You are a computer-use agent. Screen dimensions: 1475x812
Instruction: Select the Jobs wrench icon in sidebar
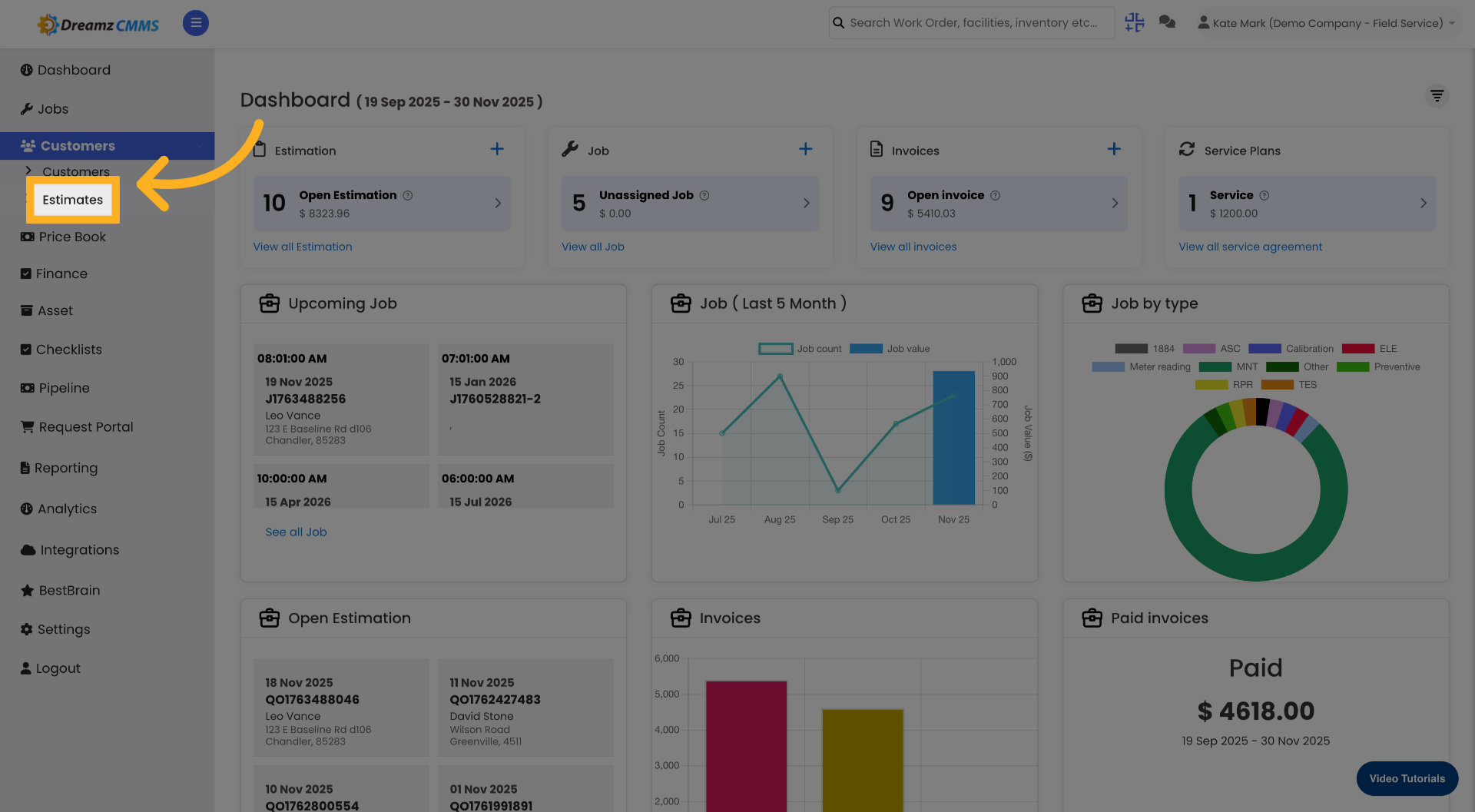click(x=28, y=108)
